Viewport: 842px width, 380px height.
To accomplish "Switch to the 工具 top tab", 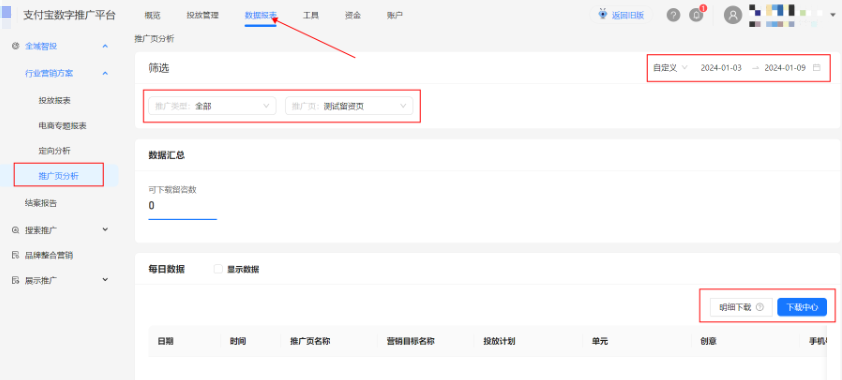I will [311, 15].
